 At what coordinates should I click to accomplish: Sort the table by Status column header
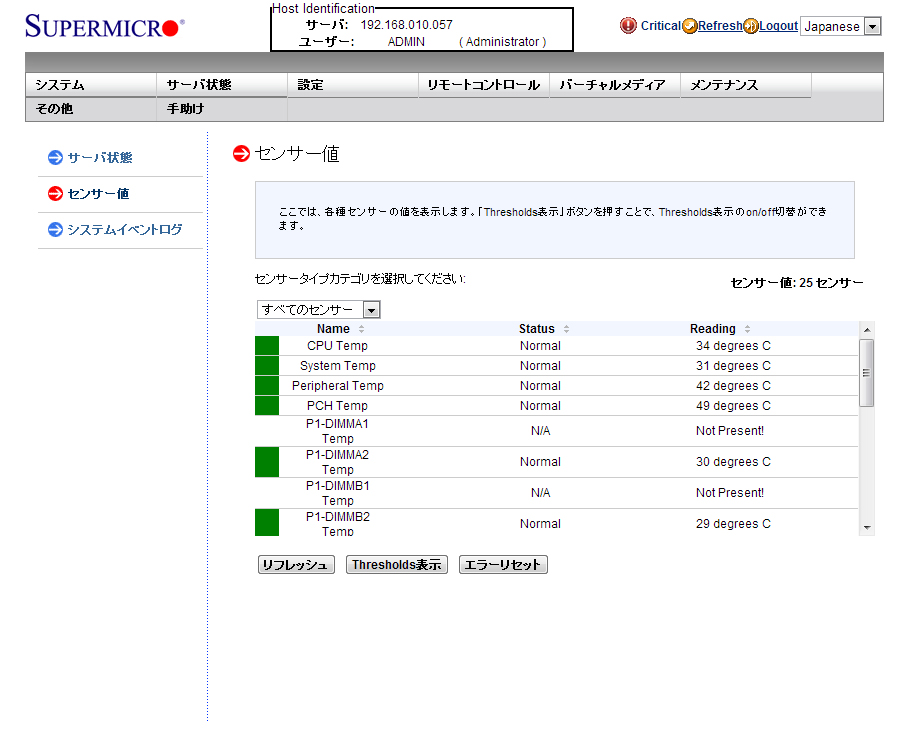click(537, 329)
